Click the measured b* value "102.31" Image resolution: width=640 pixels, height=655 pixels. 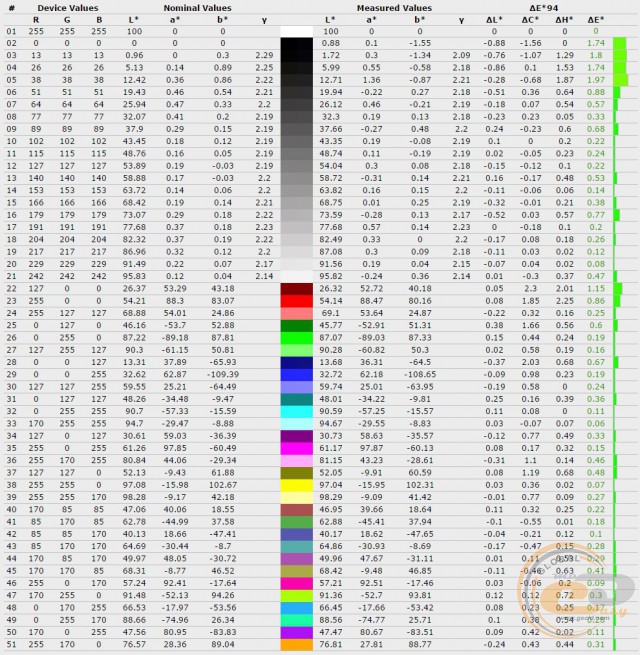coord(420,485)
